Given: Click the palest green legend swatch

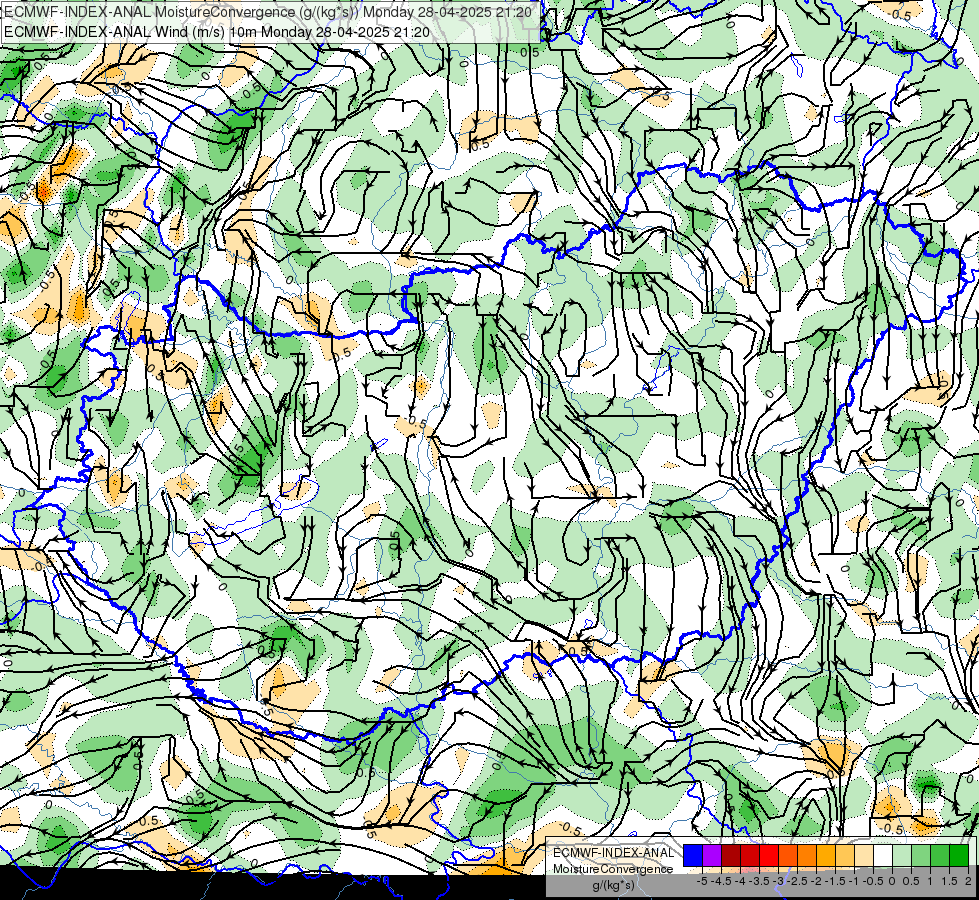Looking at the screenshot, I should [x=902, y=855].
